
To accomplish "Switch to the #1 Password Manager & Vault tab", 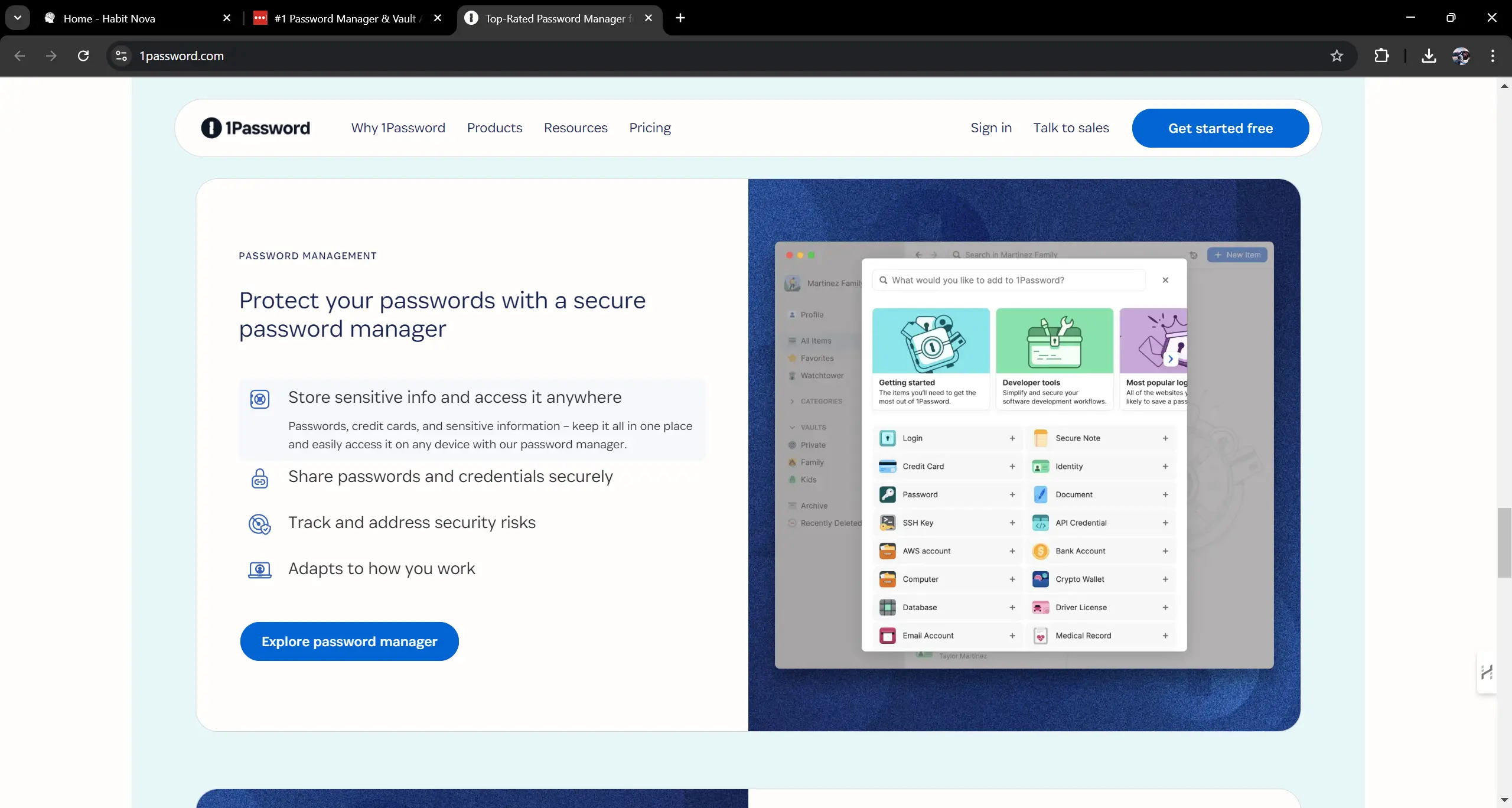I will click(x=347, y=18).
